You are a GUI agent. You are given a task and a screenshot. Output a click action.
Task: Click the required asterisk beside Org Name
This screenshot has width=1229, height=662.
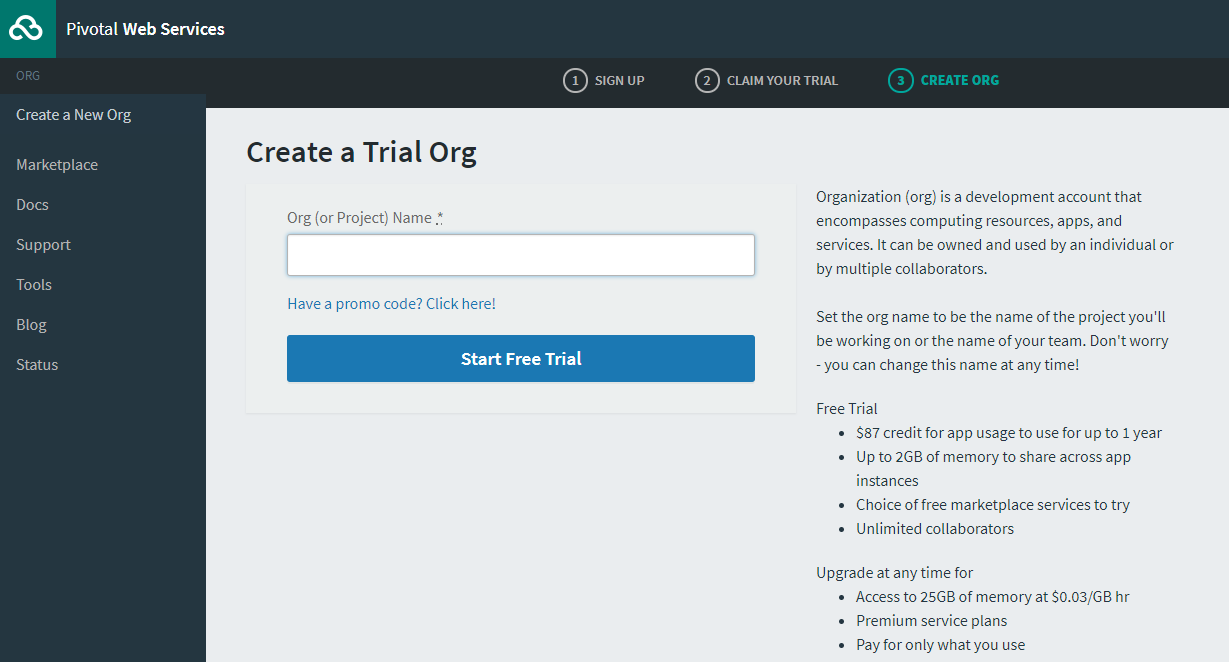tap(440, 218)
